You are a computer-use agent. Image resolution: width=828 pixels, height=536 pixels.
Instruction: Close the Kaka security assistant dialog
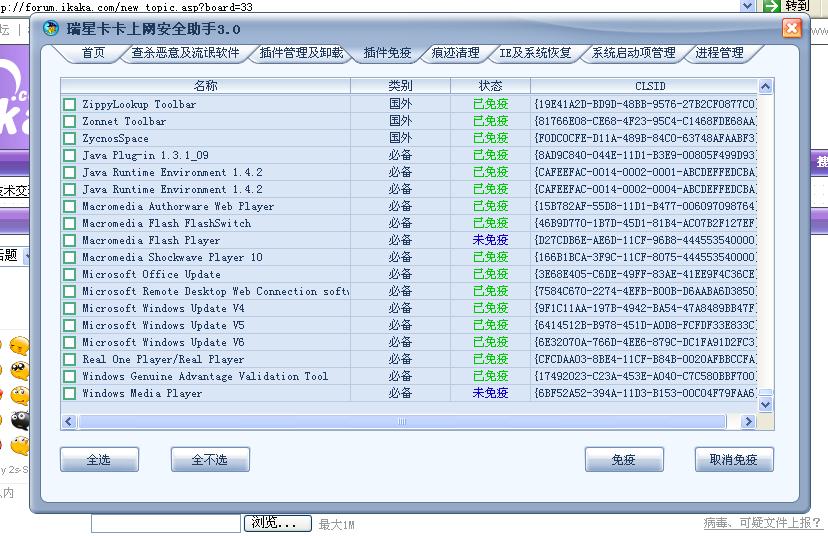pyautogui.click(x=792, y=28)
